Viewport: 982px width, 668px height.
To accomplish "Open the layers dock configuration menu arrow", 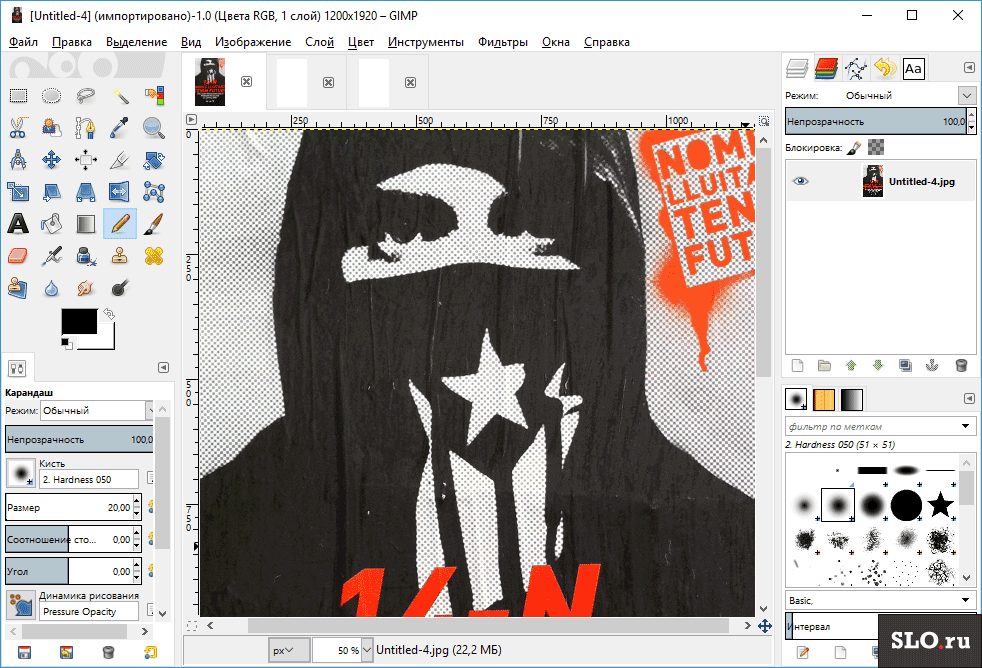I will (x=969, y=68).
